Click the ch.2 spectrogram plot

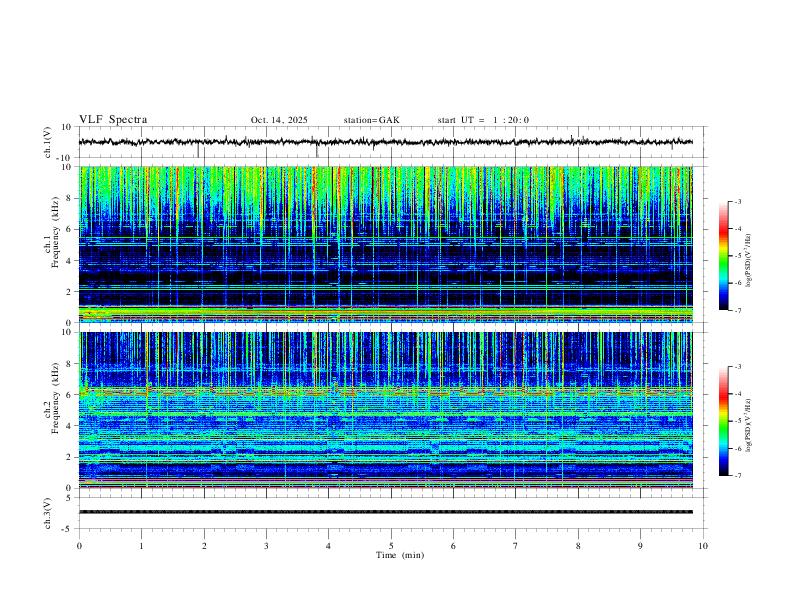click(x=386, y=410)
